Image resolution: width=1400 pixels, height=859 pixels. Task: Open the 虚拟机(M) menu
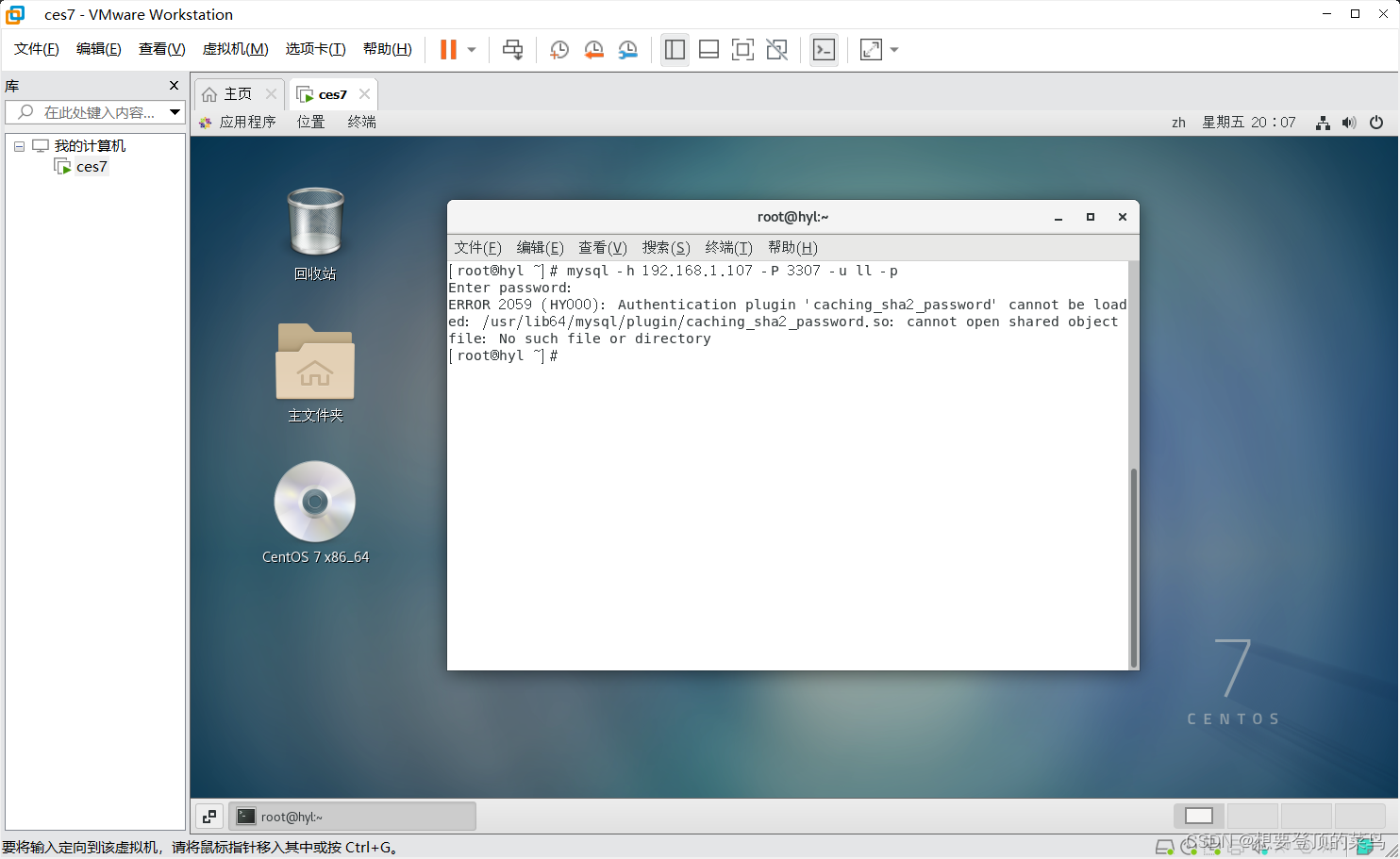click(x=236, y=49)
